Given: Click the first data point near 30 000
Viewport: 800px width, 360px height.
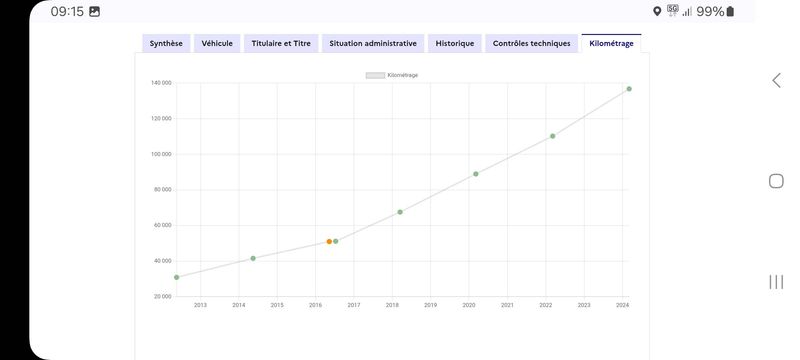Looking at the screenshot, I should pos(177,277).
